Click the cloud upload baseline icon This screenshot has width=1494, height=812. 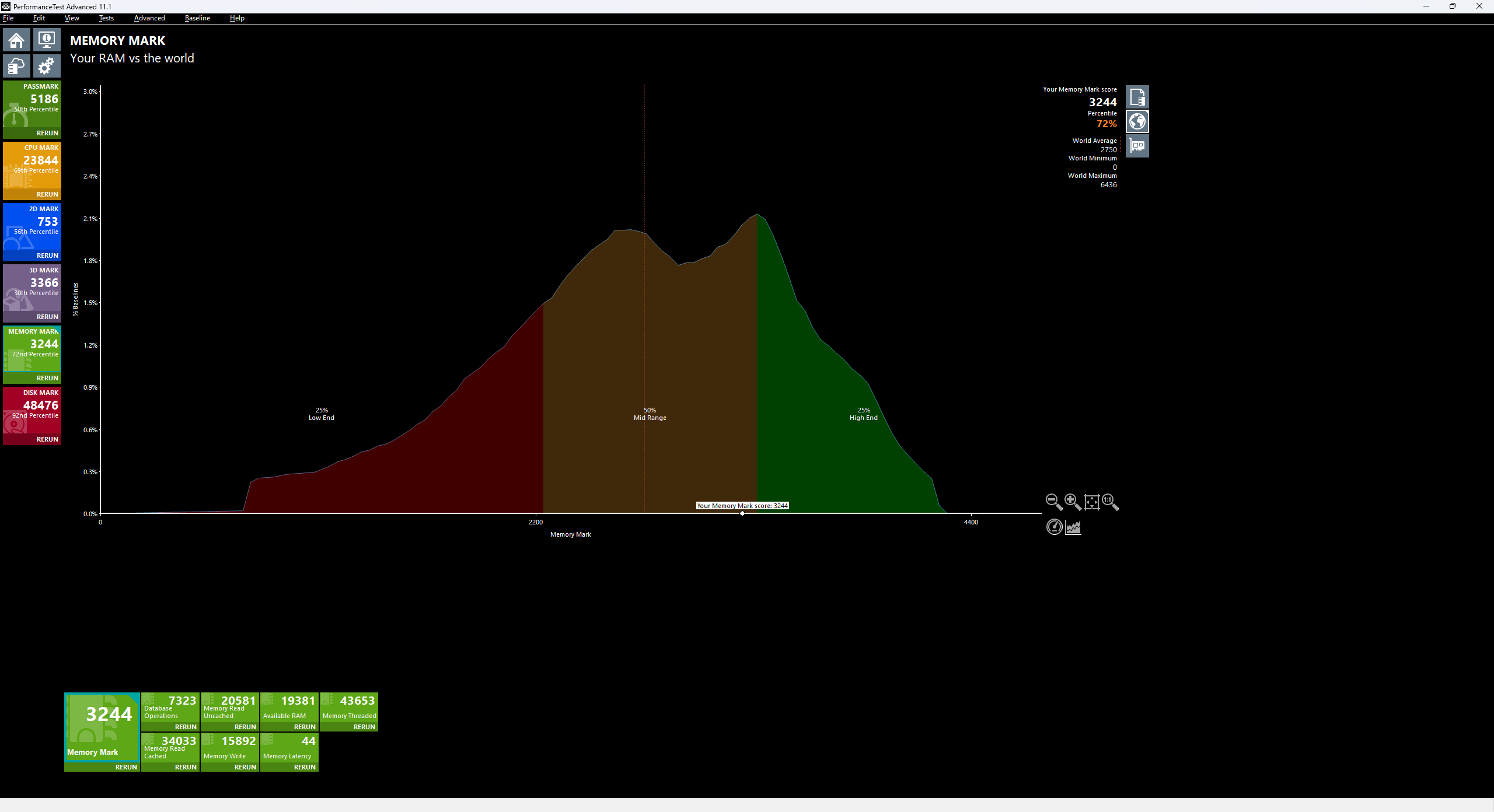click(16, 66)
